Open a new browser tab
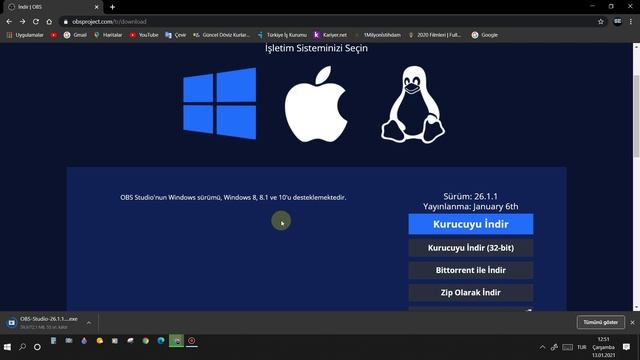The width and height of the screenshot is (640, 360). coord(112,7)
